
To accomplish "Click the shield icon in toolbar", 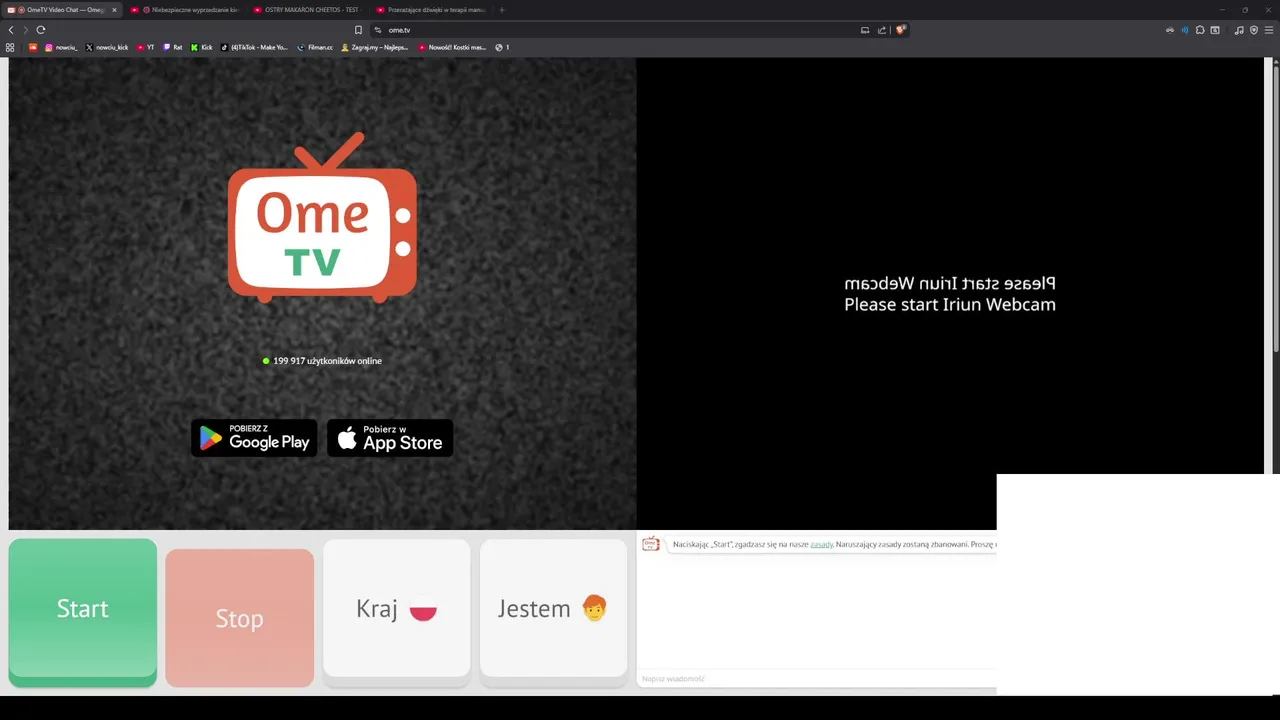I will [1254, 30].
